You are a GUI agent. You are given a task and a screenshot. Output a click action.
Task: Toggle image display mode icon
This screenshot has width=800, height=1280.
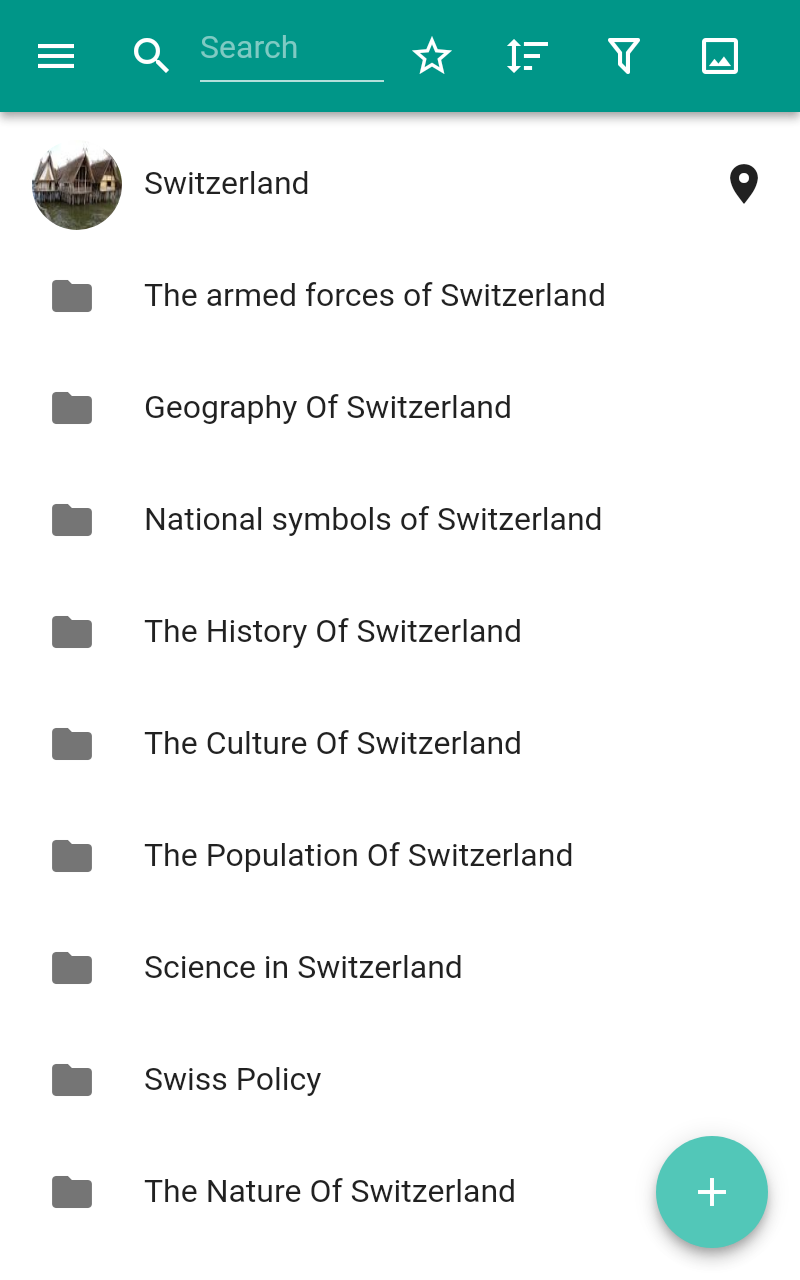(x=719, y=56)
